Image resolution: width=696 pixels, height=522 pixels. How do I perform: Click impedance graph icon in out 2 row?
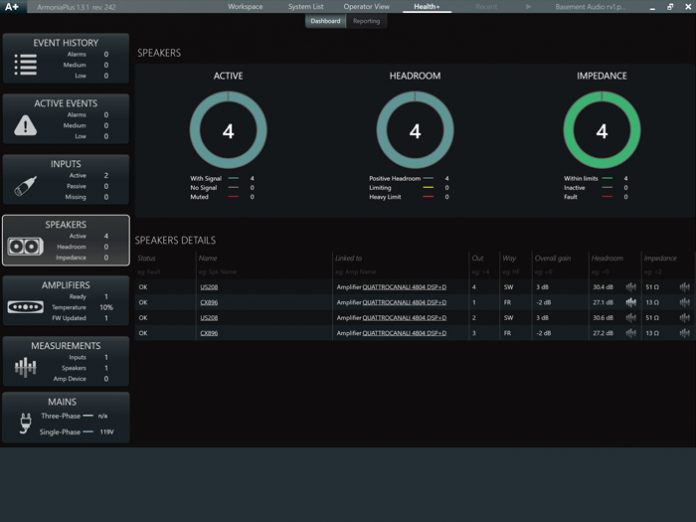[684, 318]
